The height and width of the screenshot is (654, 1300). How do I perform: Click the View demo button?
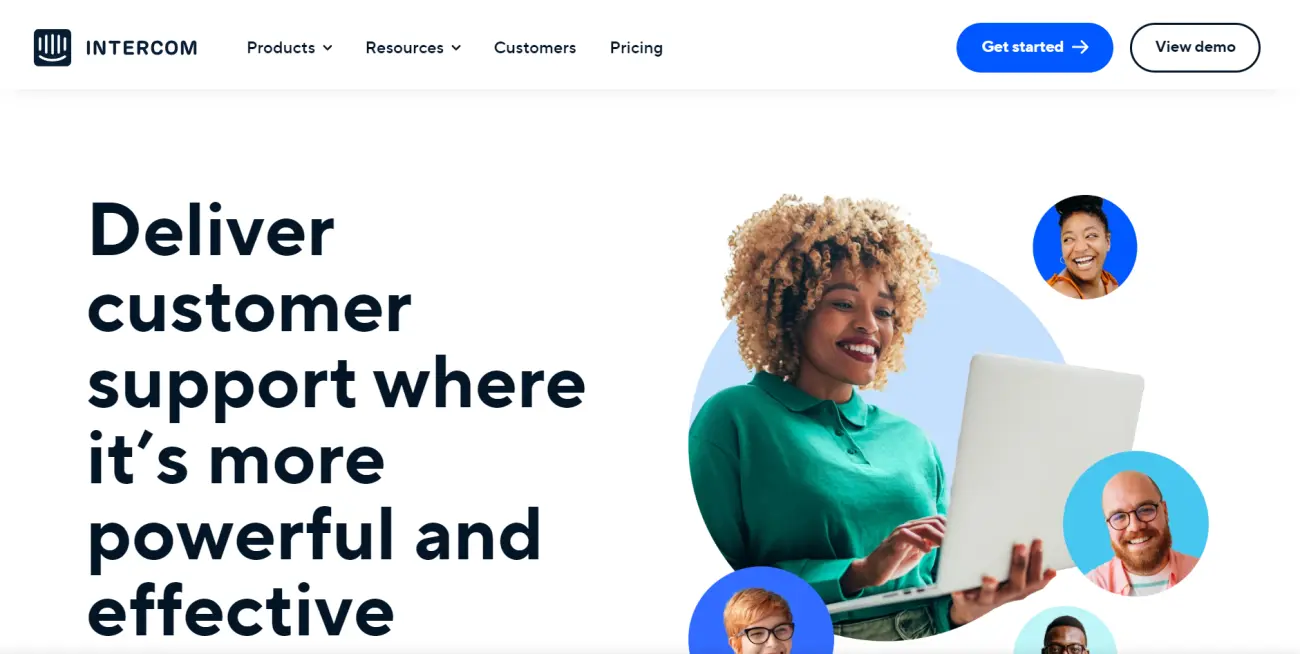point(1195,47)
